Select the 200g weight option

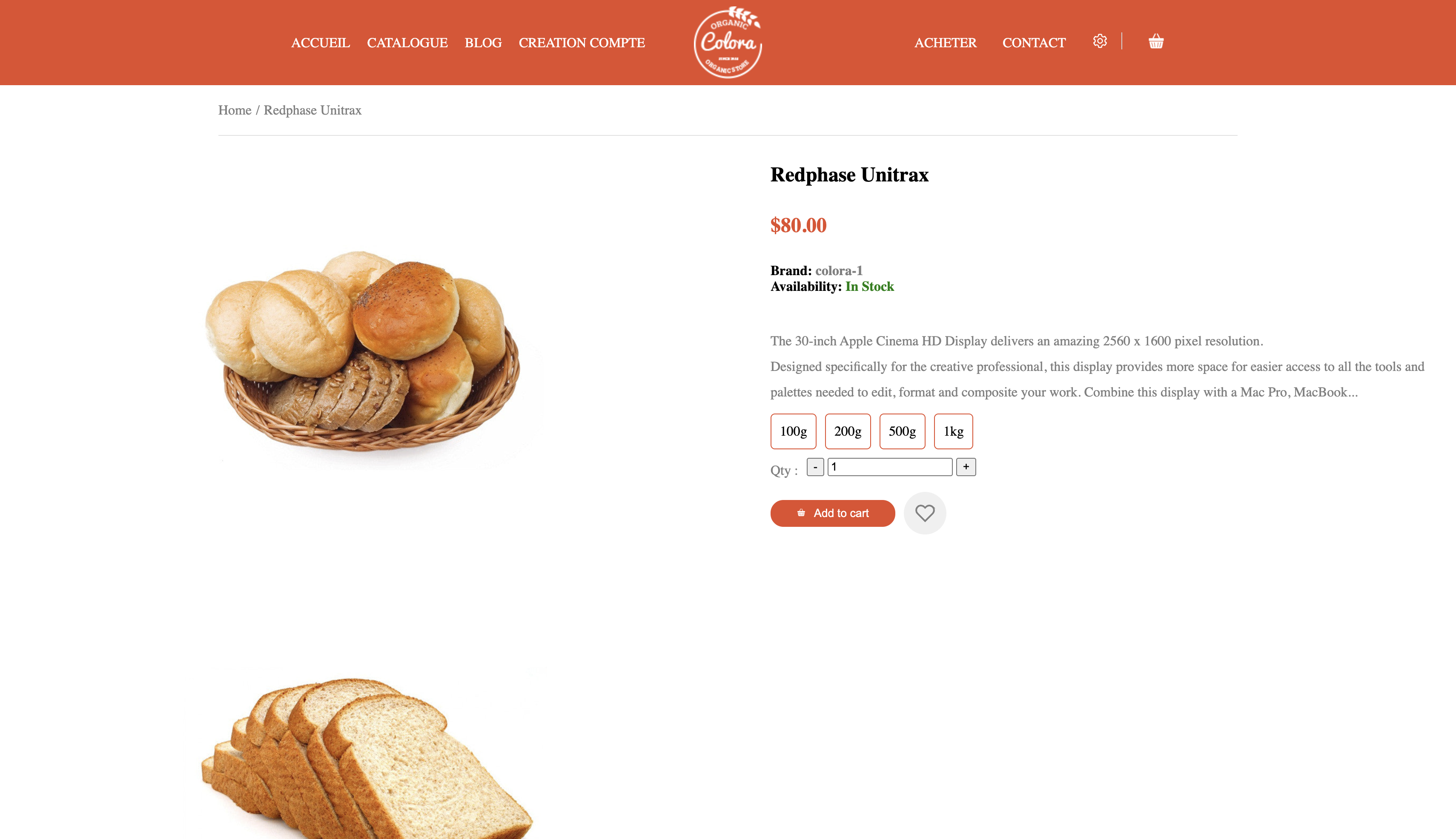coord(847,431)
